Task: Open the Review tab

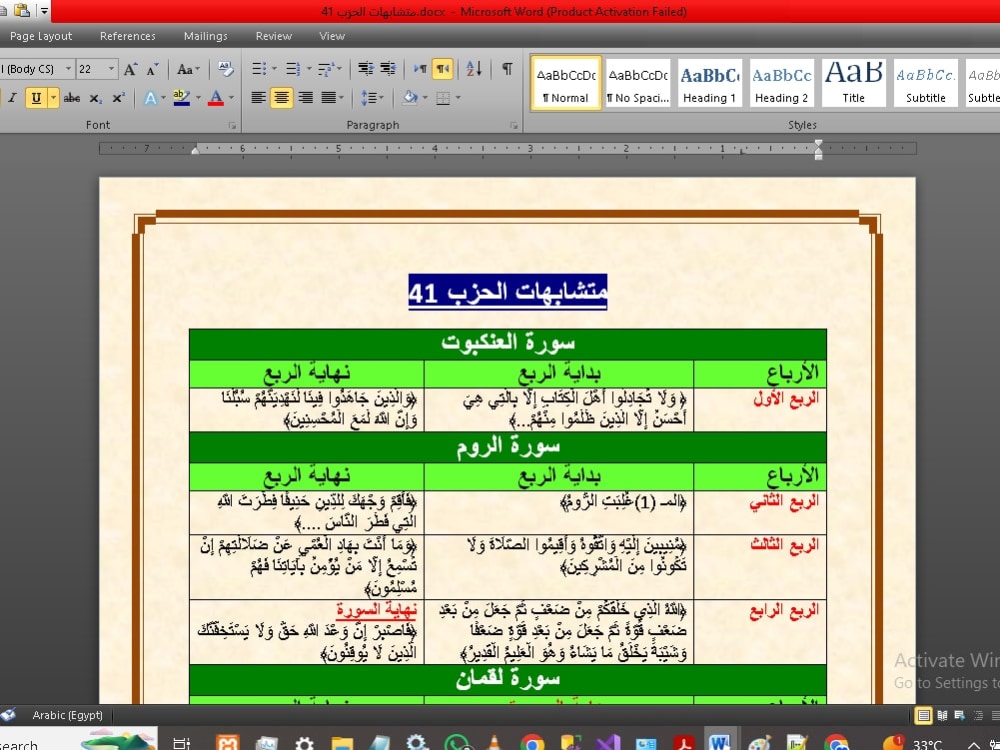Action: 274,36
